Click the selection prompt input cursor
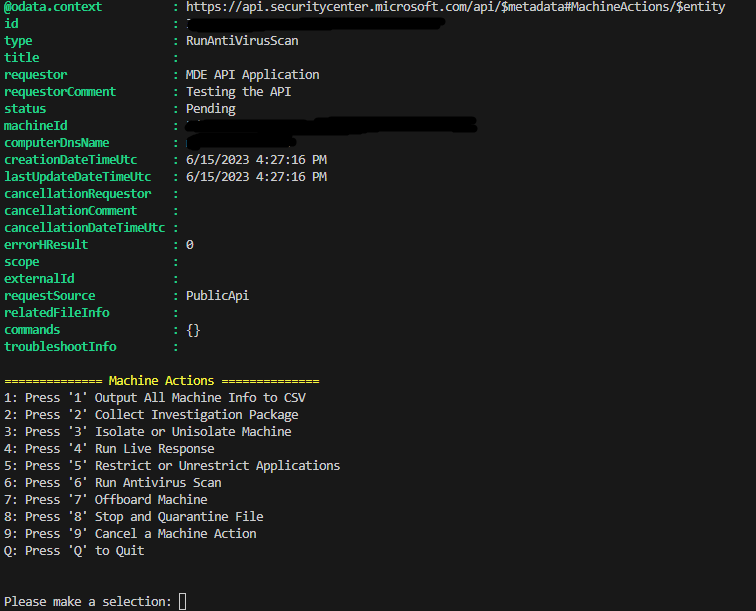This screenshot has height=611, width=756. [x=182, y=601]
